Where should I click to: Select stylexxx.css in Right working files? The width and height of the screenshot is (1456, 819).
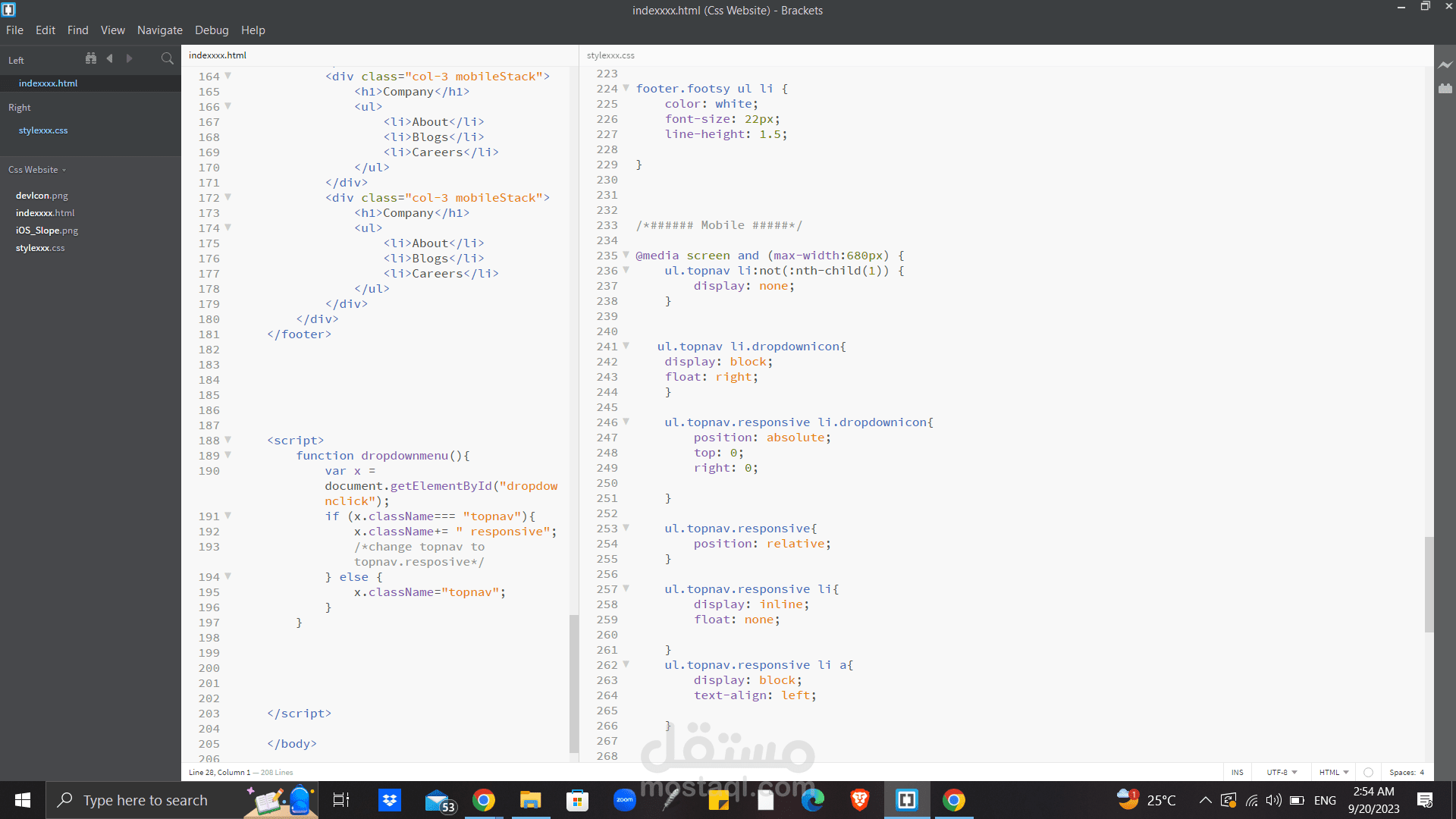(x=43, y=130)
